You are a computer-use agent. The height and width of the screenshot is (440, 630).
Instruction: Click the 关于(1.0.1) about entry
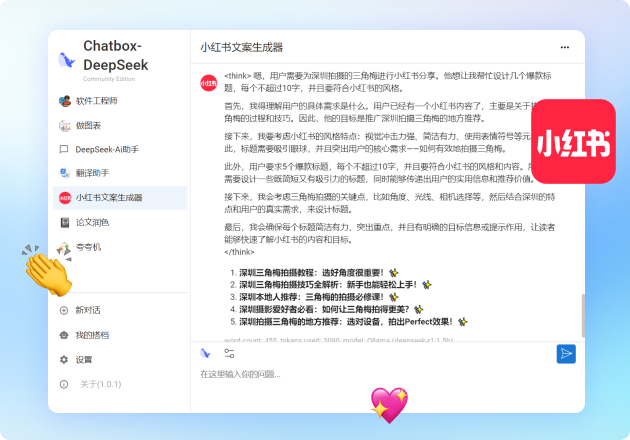(x=100, y=384)
